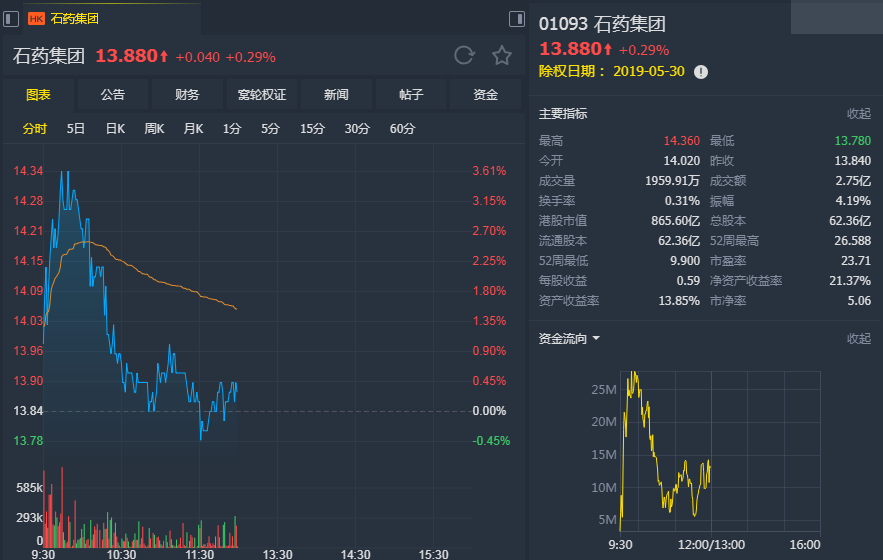Switch to the 图表 tab

click(38, 95)
